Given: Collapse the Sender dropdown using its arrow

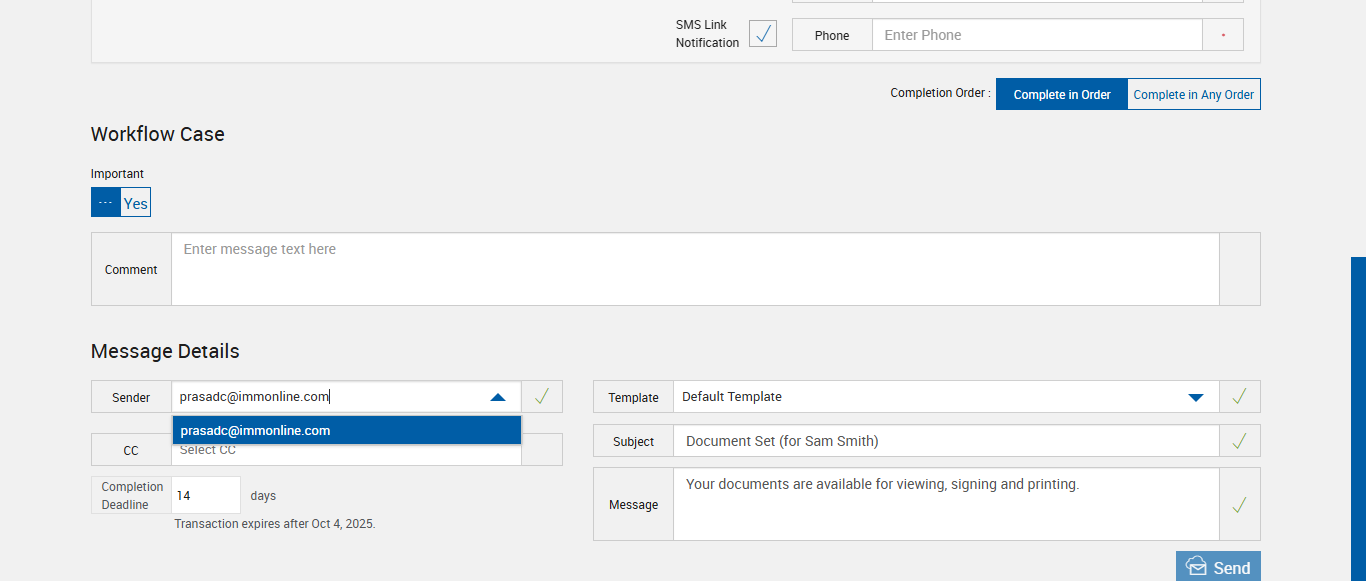Looking at the screenshot, I should point(498,397).
